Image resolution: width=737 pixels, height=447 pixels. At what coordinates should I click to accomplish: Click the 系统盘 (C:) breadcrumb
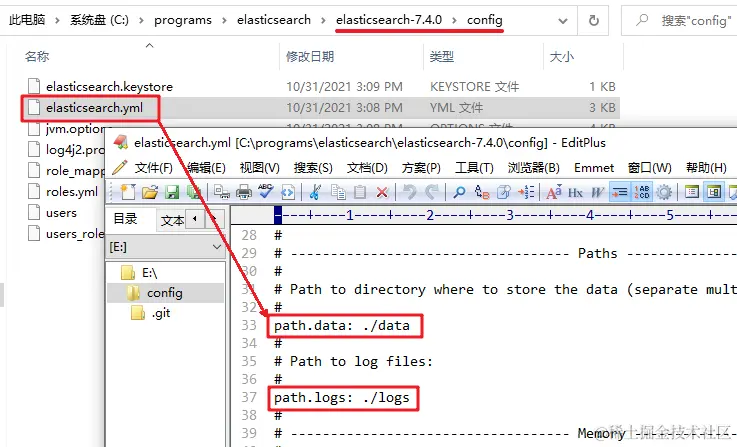point(99,20)
